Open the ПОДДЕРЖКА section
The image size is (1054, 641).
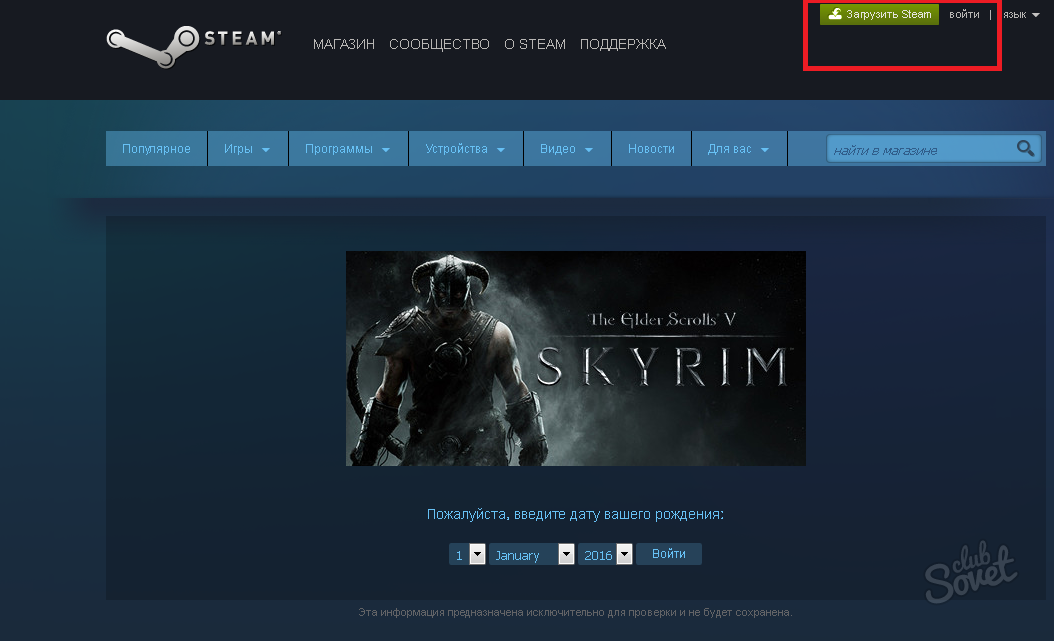point(622,44)
